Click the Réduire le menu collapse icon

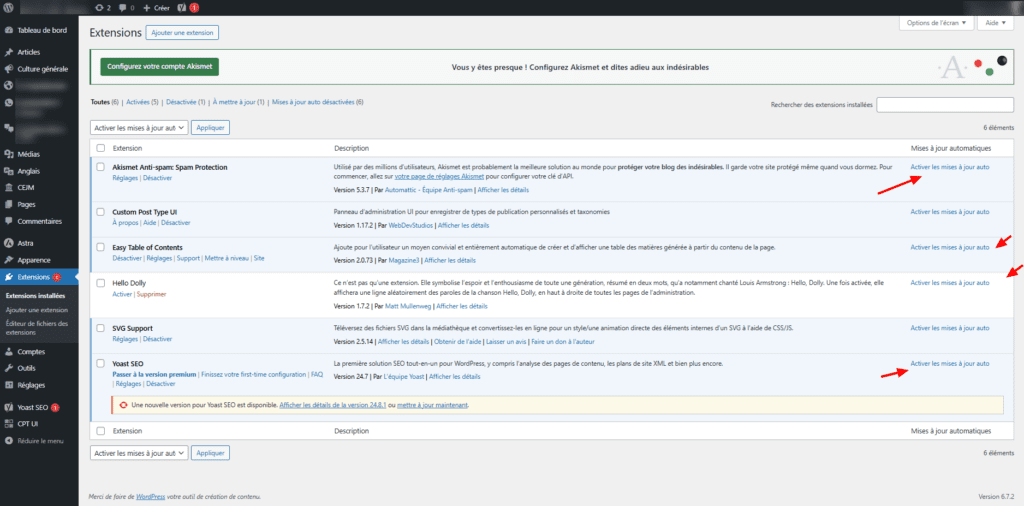8,441
